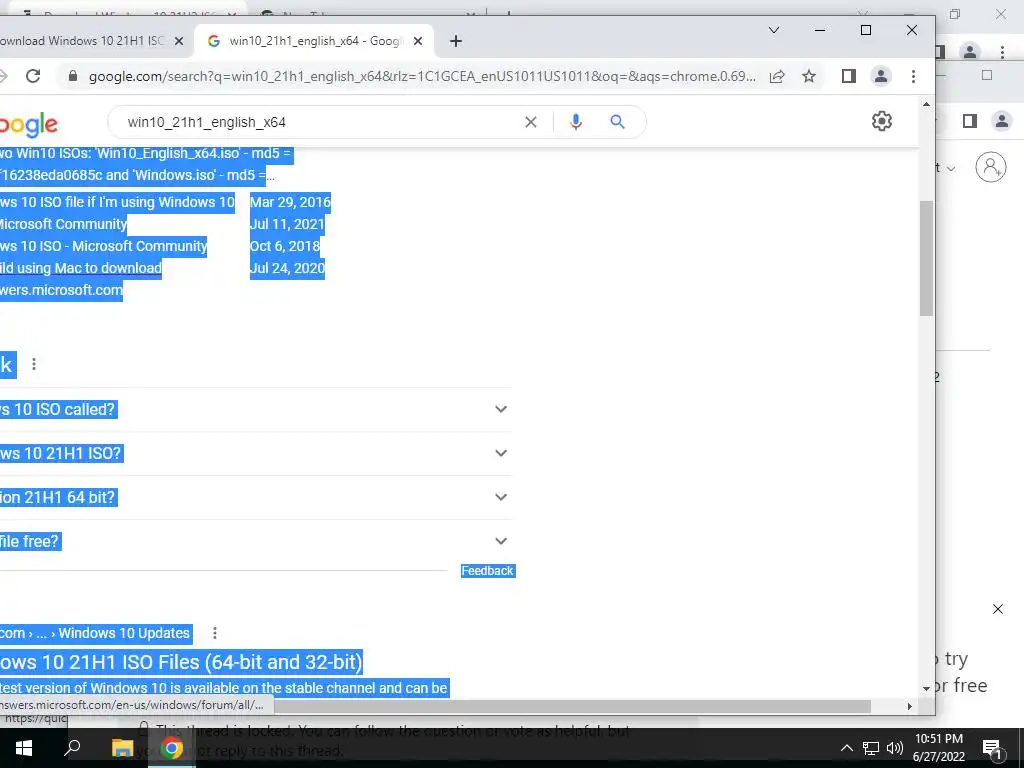Open three-dot options beside People also ask heading

34,364
